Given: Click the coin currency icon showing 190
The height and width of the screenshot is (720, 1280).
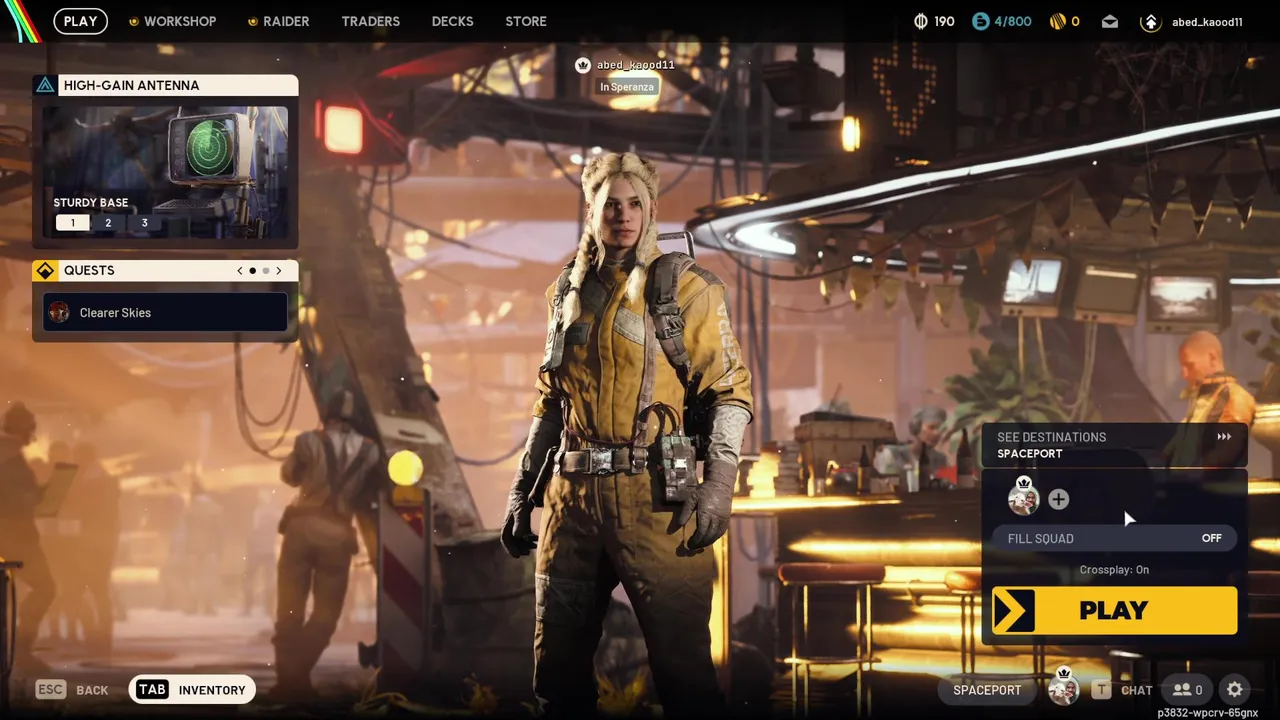Looking at the screenshot, I should coord(921,21).
